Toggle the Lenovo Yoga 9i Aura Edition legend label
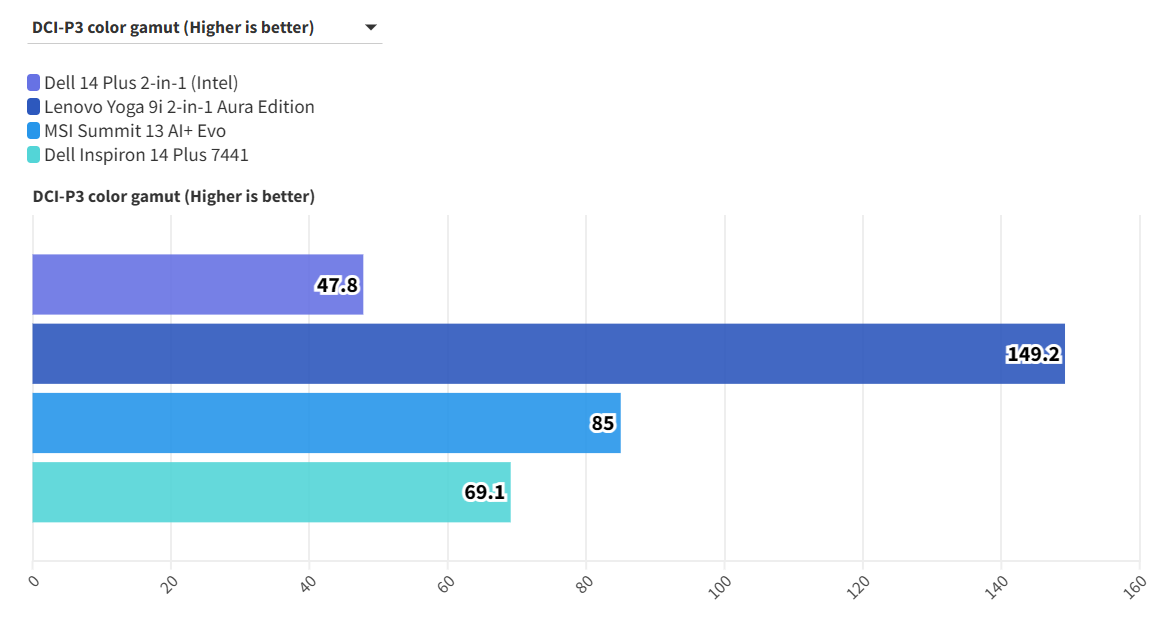Viewport: 1173px width, 621px height. pyautogui.click(x=179, y=107)
